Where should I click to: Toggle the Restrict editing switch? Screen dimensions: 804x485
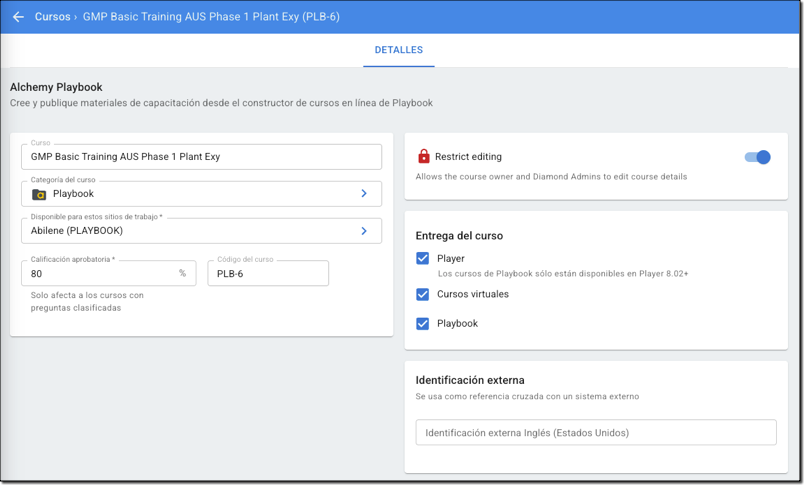coord(757,157)
